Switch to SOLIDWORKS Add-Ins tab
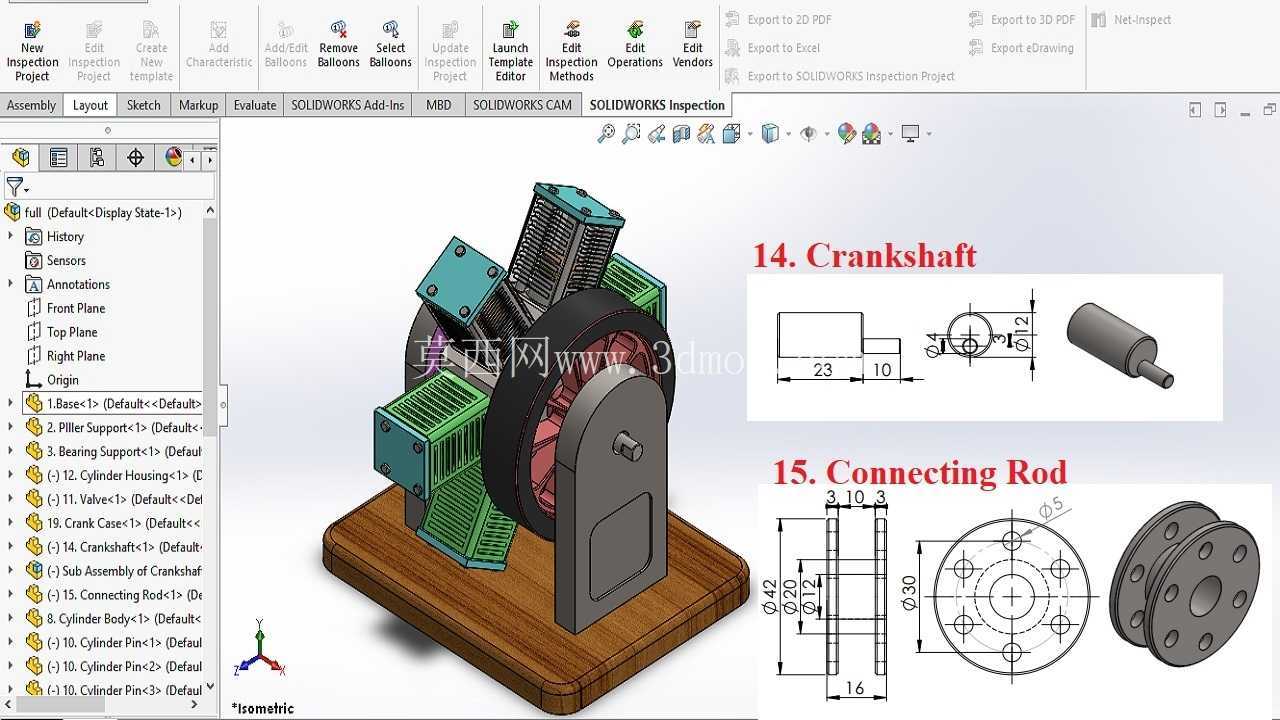This screenshot has height=720, width=1280. pos(348,105)
